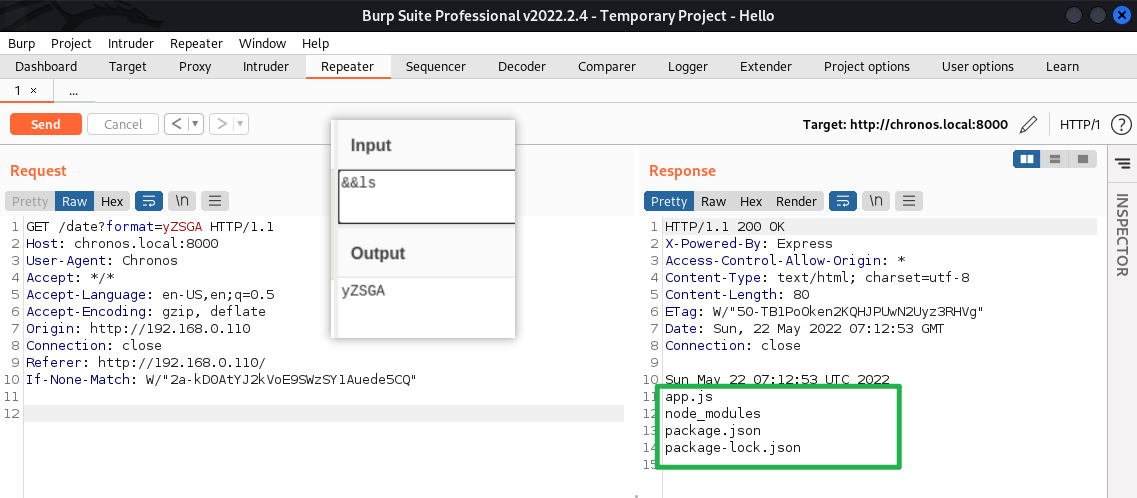Click the Content-Length: 80 header

click(x=737, y=294)
